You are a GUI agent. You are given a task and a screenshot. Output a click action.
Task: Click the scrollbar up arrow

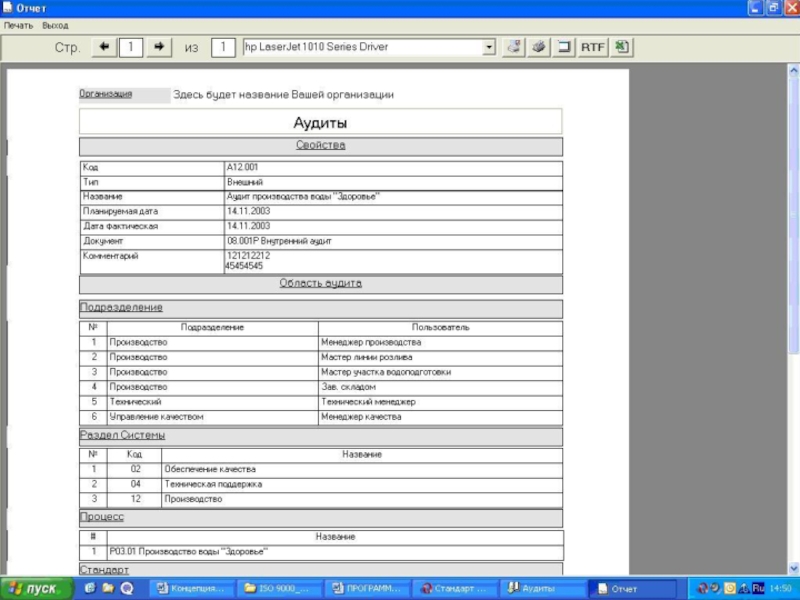[x=794, y=71]
